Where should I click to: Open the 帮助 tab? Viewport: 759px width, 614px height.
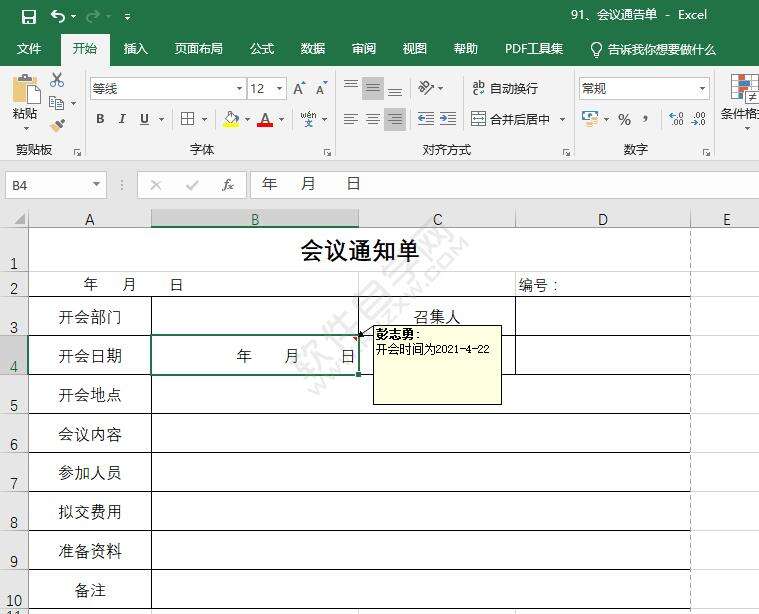[465, 49]
